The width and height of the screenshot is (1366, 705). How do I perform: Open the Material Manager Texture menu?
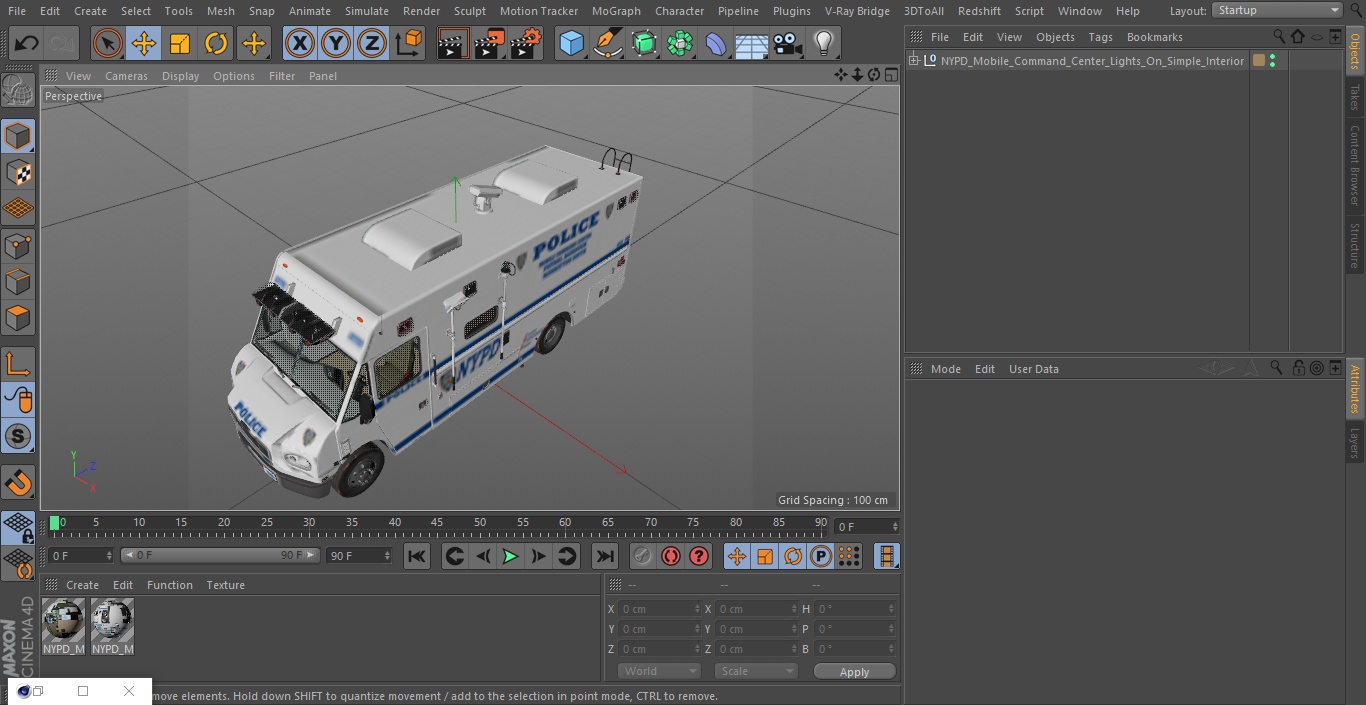tap(226, 585)
